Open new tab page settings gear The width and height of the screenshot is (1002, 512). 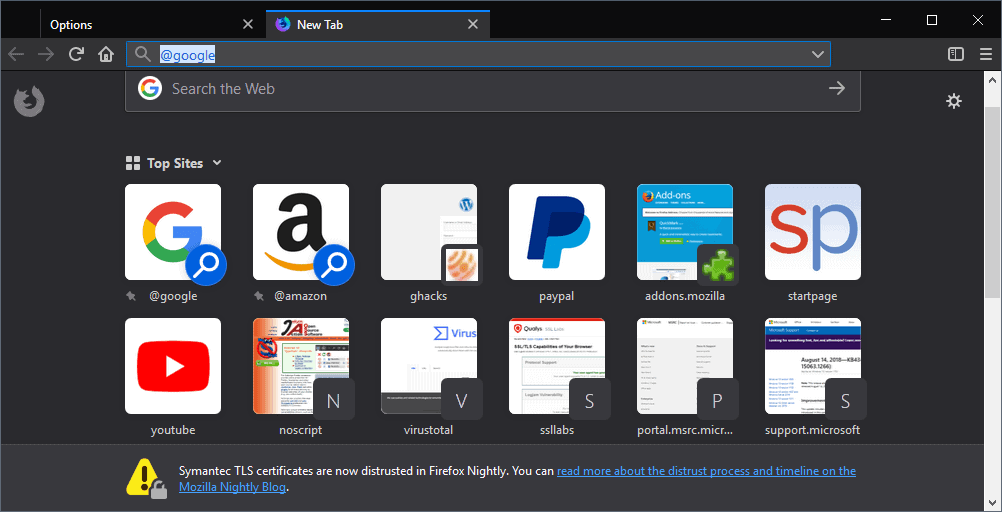point(954,101)
